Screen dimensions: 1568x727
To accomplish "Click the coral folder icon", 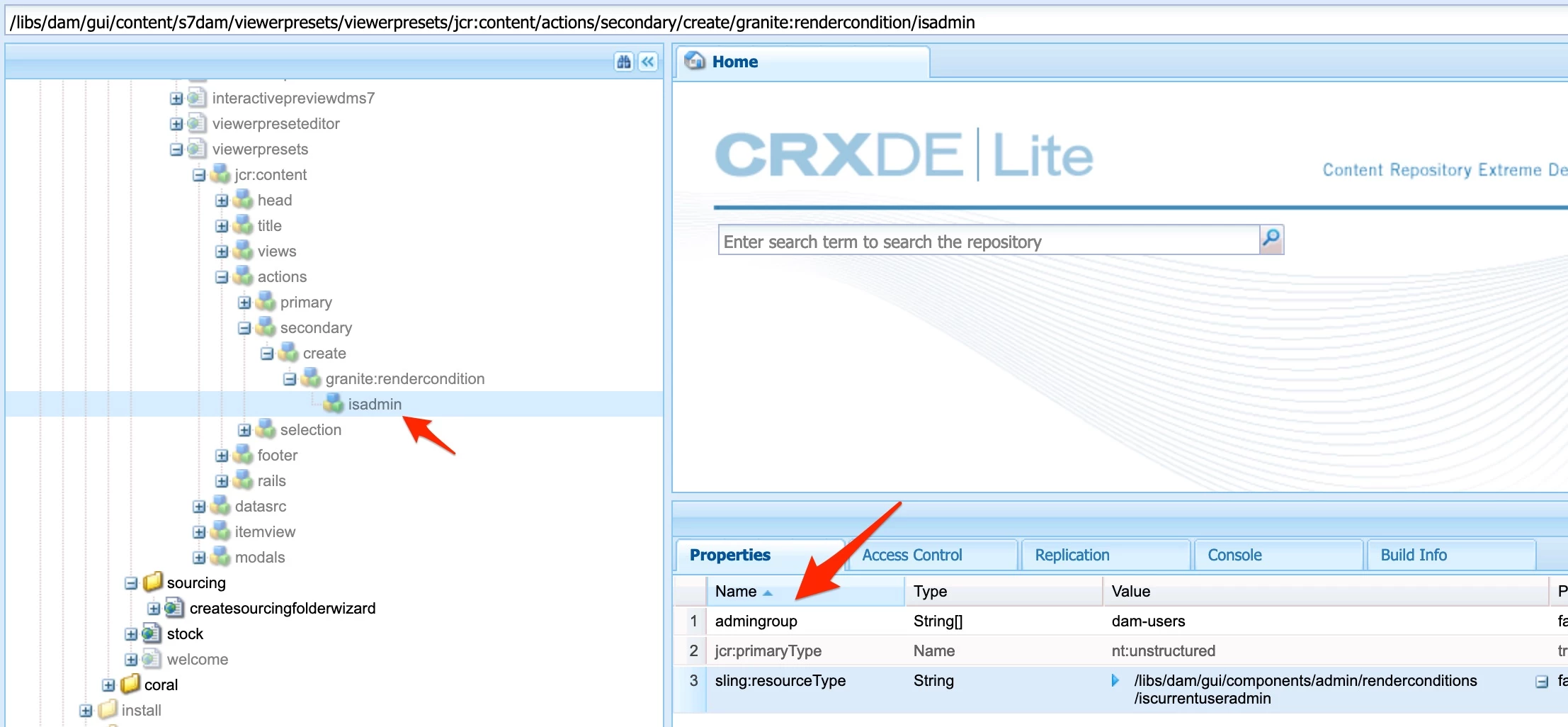I will [130, 684].
